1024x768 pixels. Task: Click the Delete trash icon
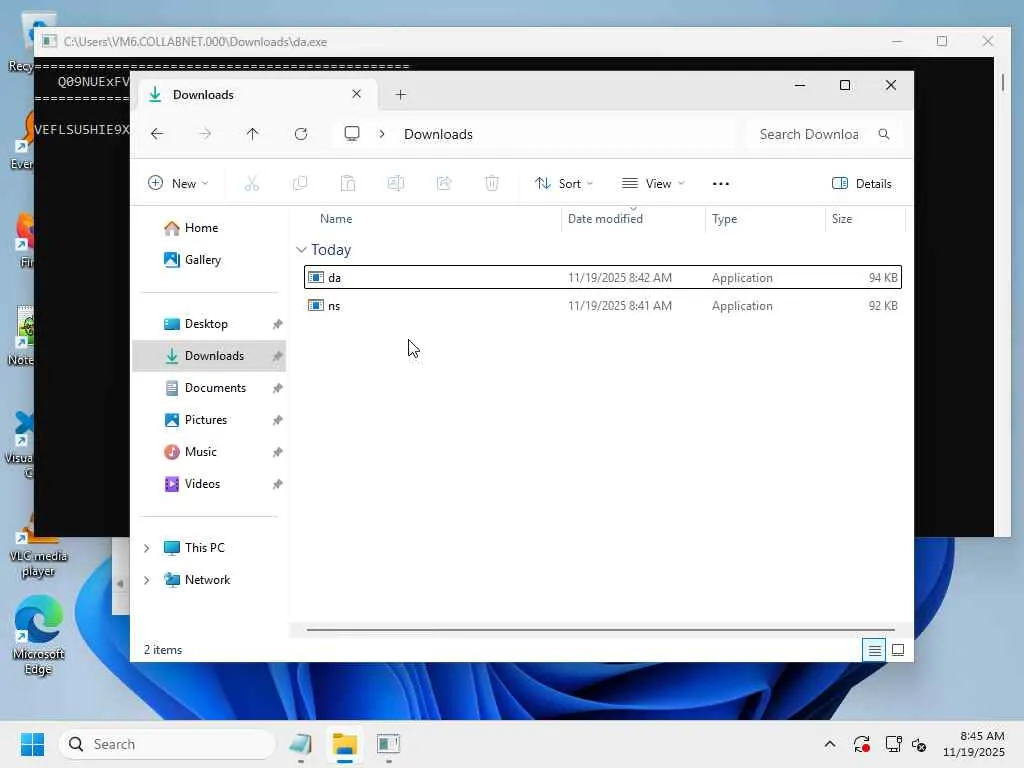[492, 184]
